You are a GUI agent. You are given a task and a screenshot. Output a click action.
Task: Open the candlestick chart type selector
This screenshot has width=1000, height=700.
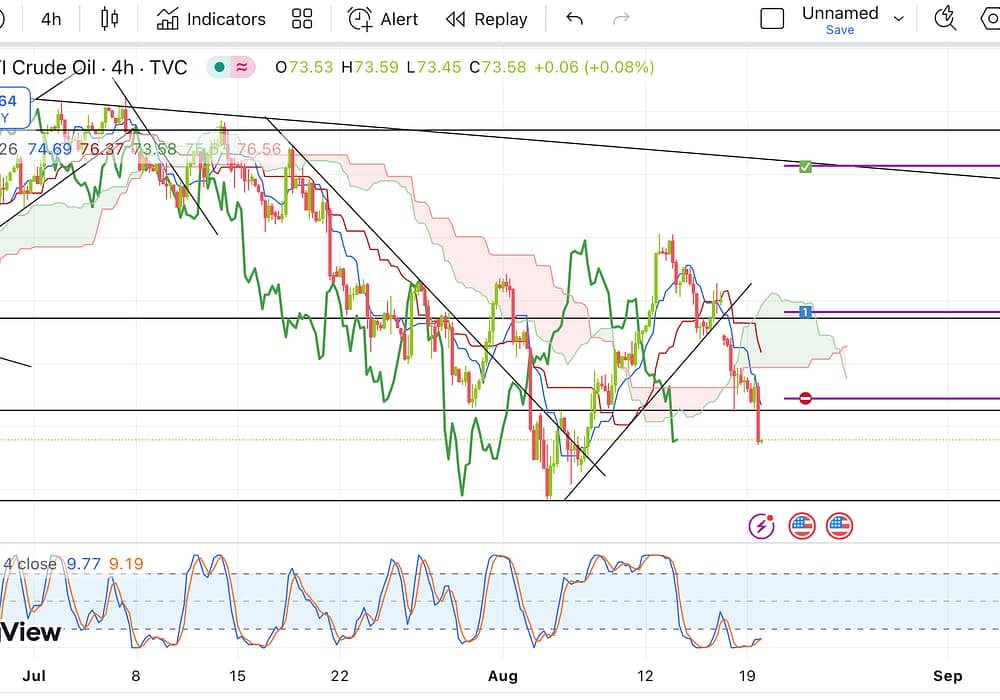(110, 19)
